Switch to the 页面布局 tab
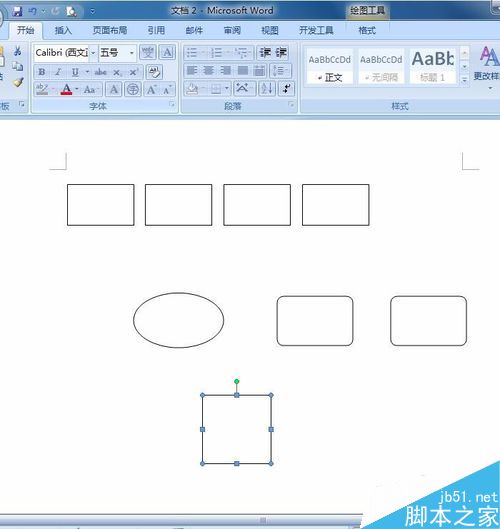Screen dimensions: 500x529 [x=110, y=30]
